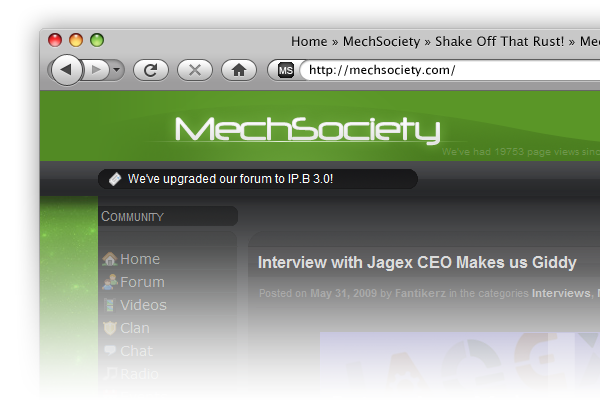Stop page loading with the X button
Screen dimensions: 600x400
[195, 70]
